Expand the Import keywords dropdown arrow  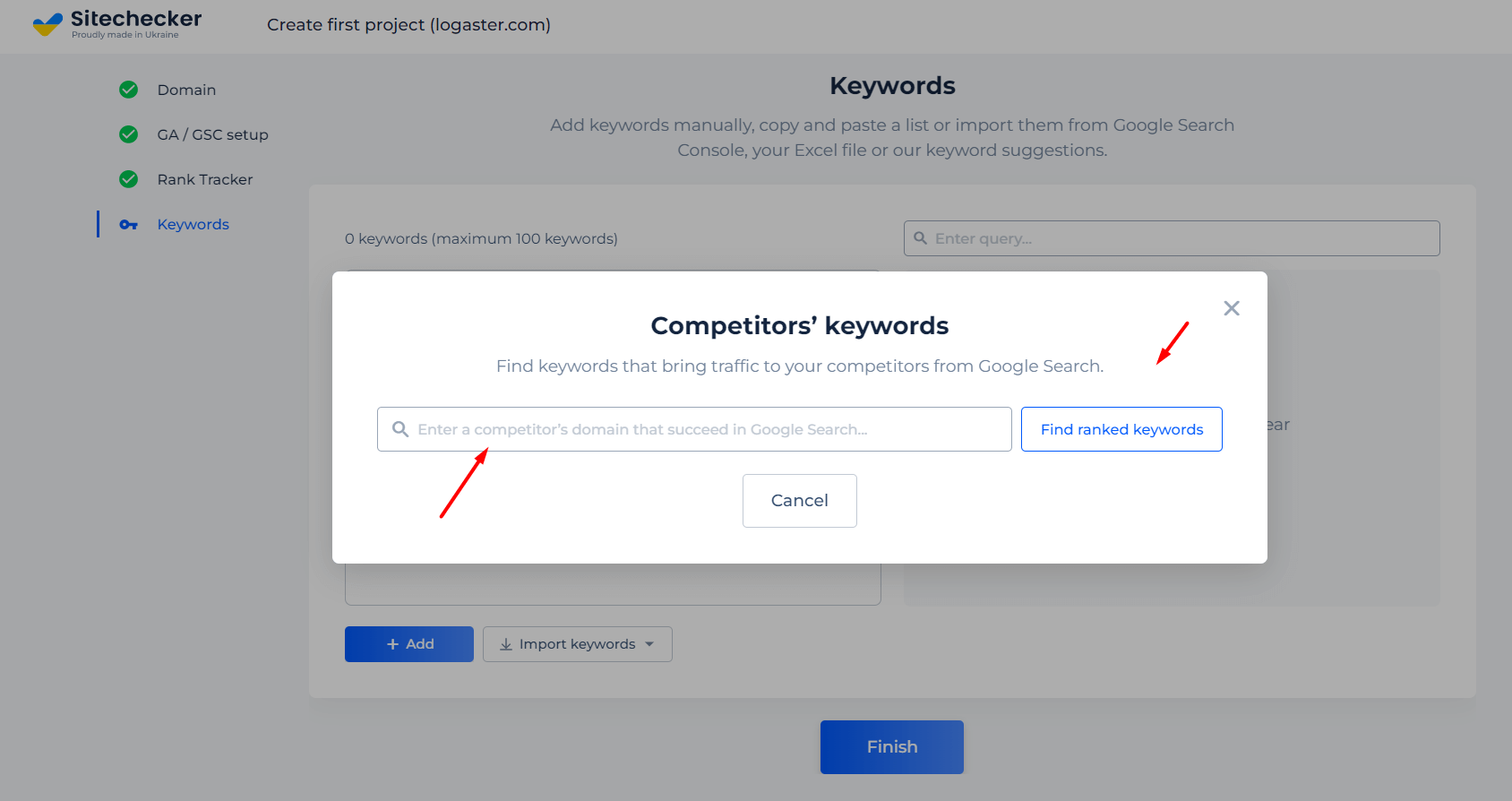coord(649,644)
